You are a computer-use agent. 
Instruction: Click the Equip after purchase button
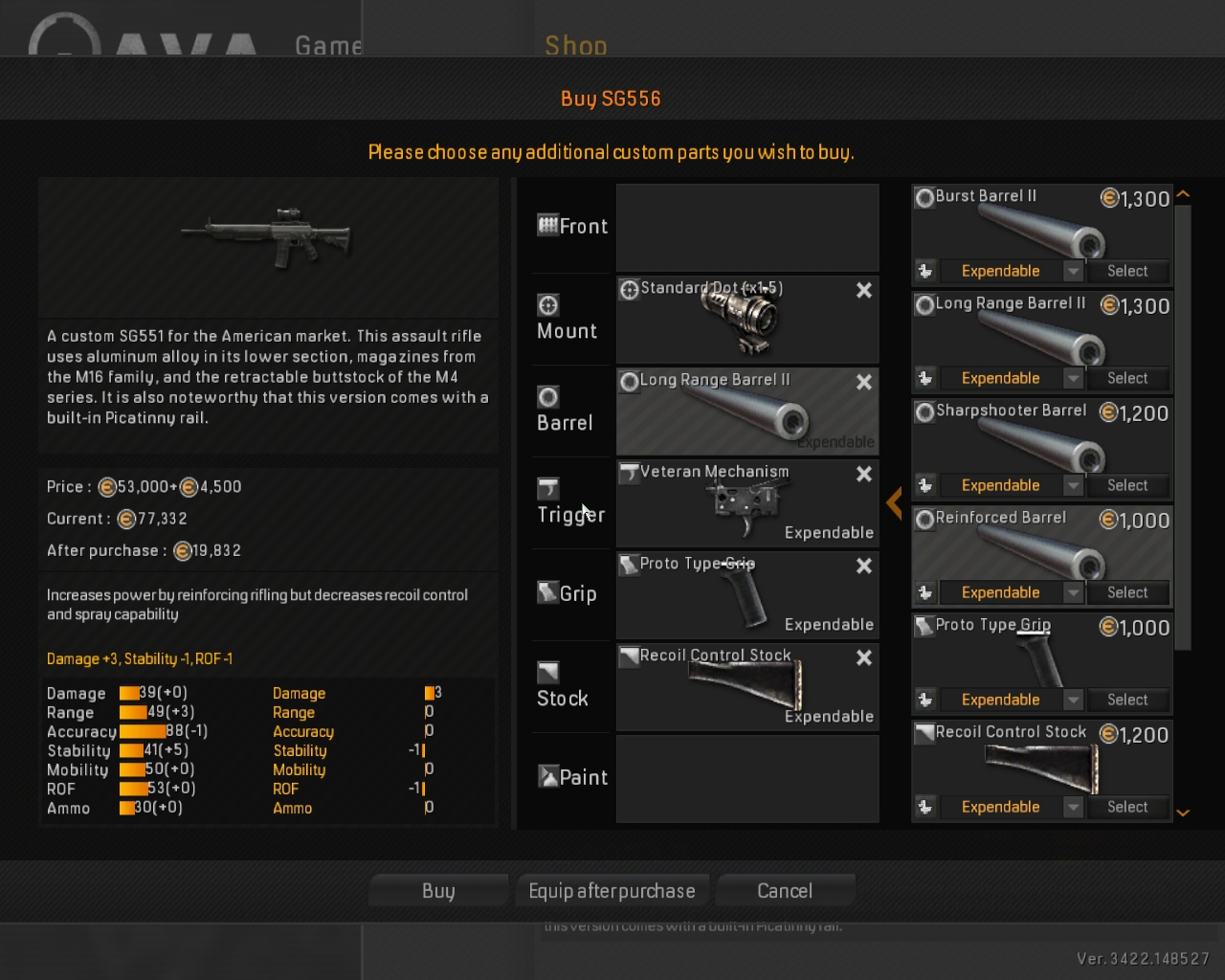click(612, 891)
